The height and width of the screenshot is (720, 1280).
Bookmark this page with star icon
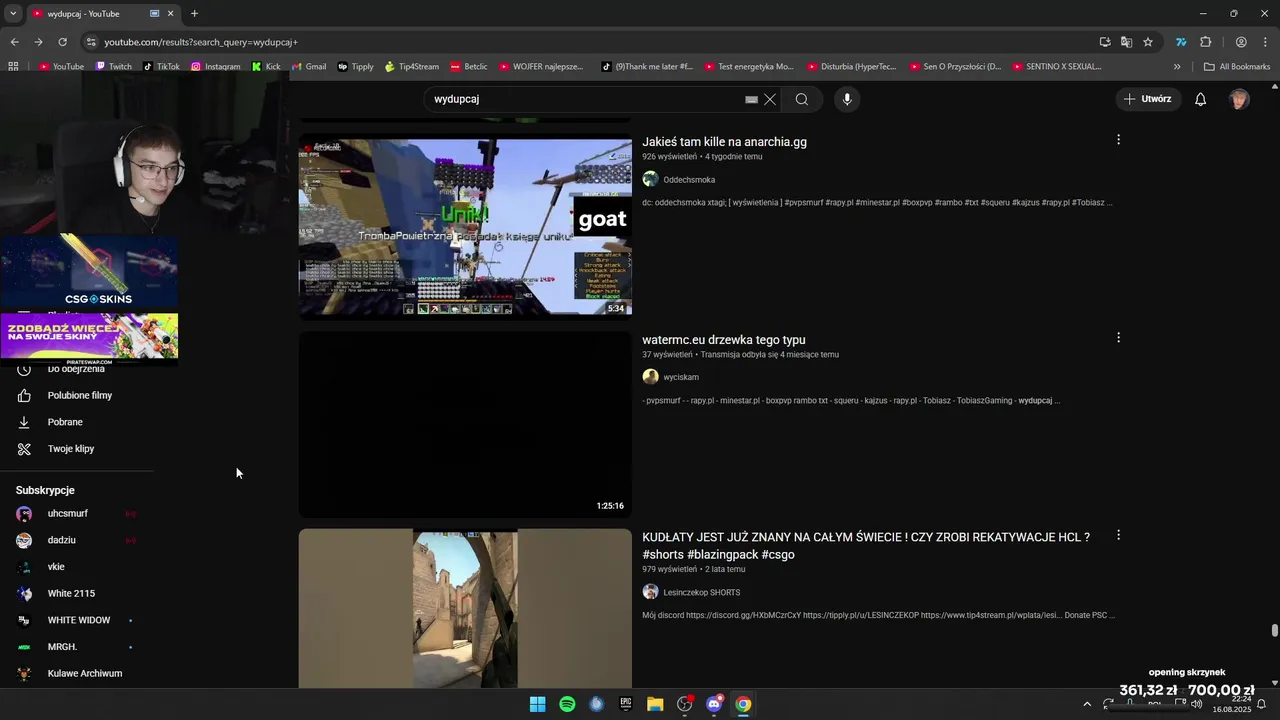point(1148,42)
